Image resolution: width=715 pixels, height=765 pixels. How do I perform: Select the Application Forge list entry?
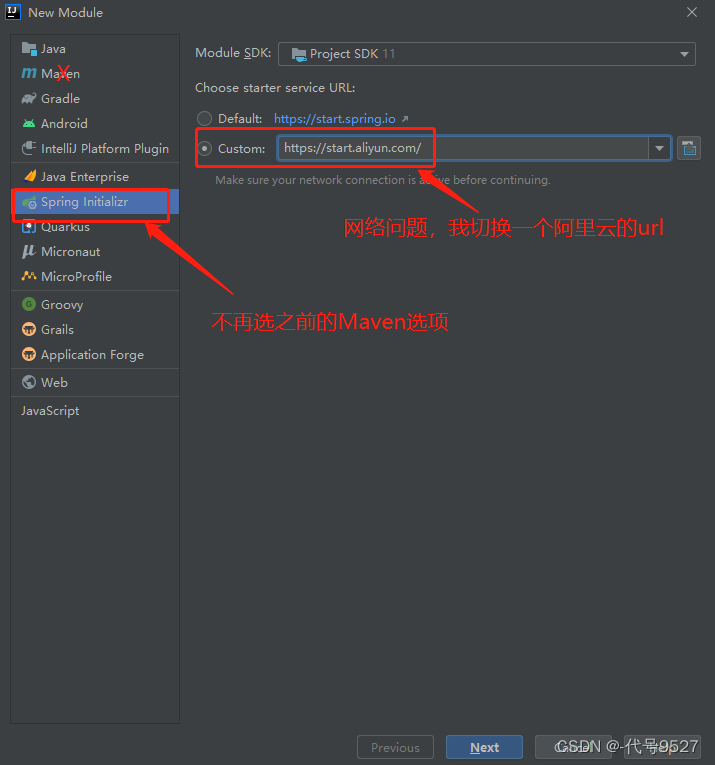[x=95, y=355]
